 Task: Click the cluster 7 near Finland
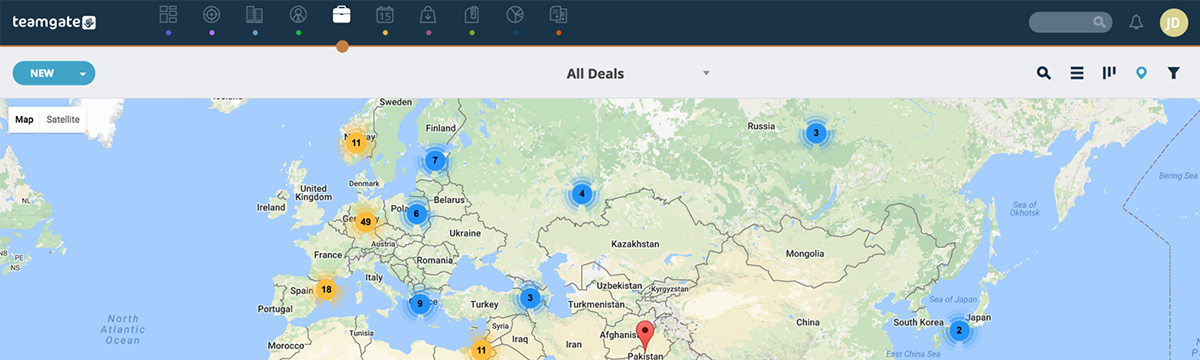point(434,160)
